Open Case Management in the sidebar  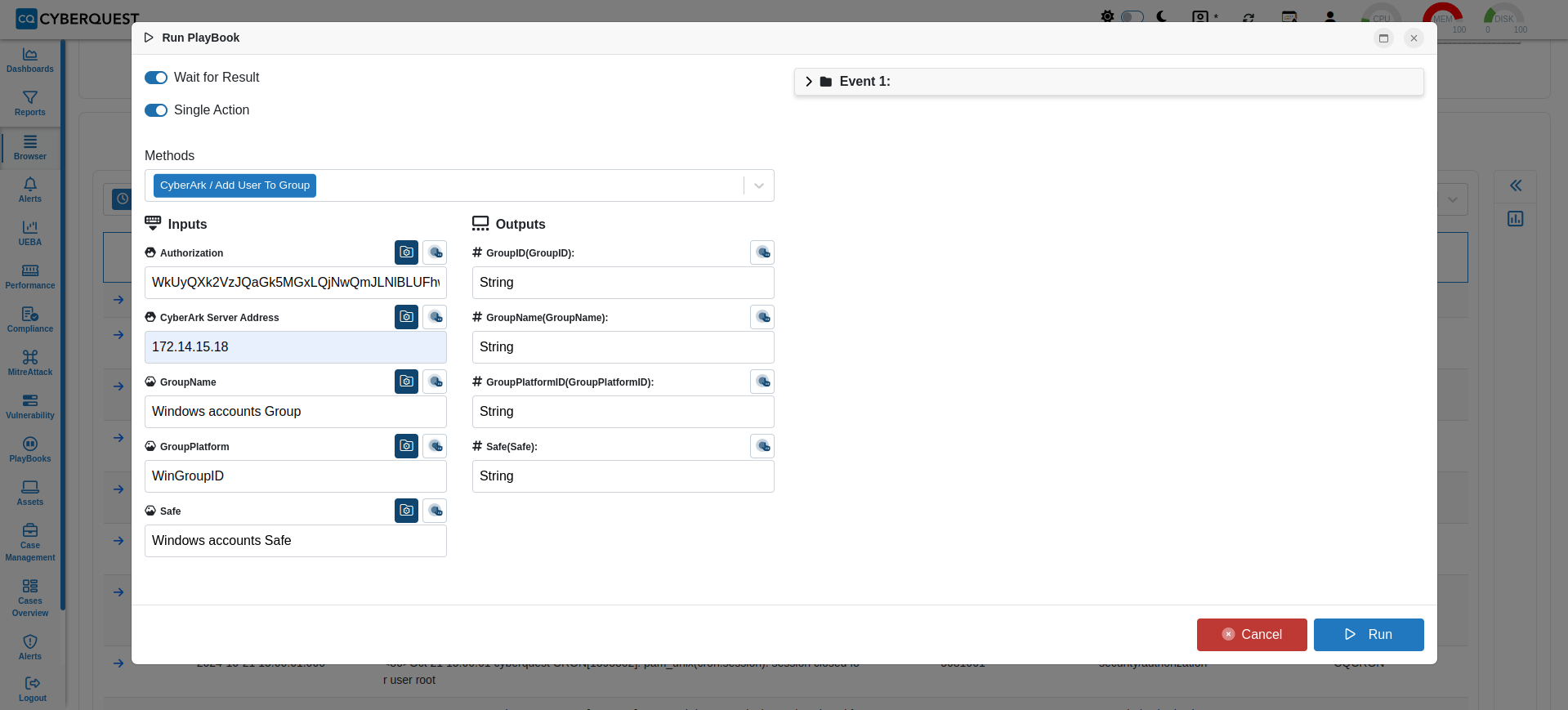(30, 543)
